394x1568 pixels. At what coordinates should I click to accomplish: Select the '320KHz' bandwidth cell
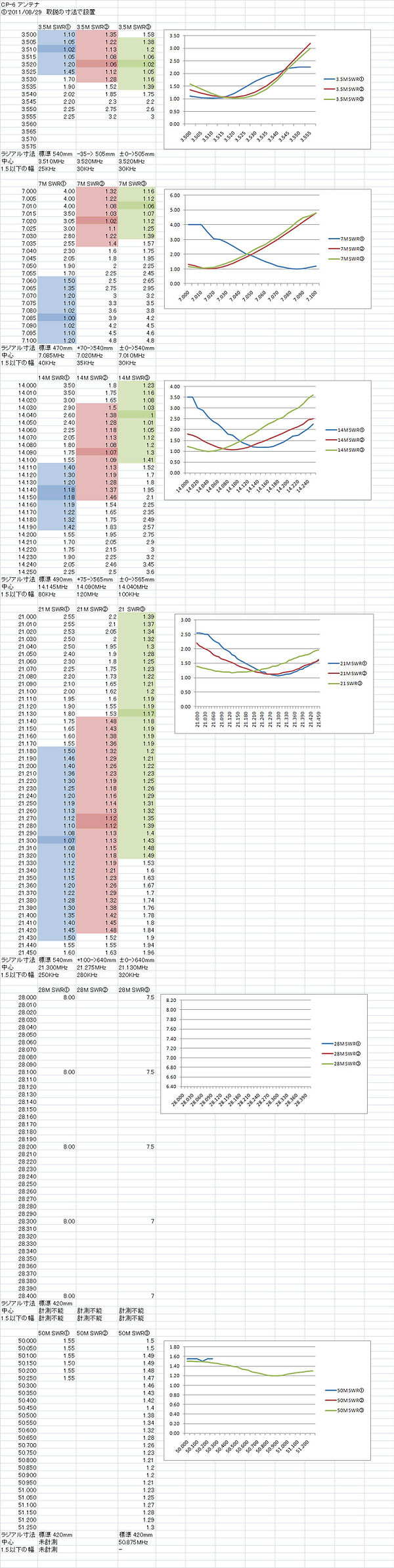tap(129, 974)
